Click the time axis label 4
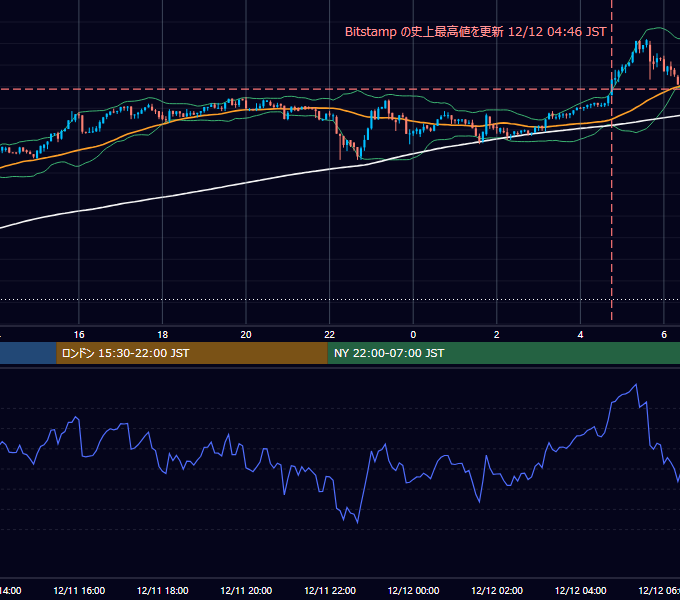This screenshot has height=600, width=680. 580,335
